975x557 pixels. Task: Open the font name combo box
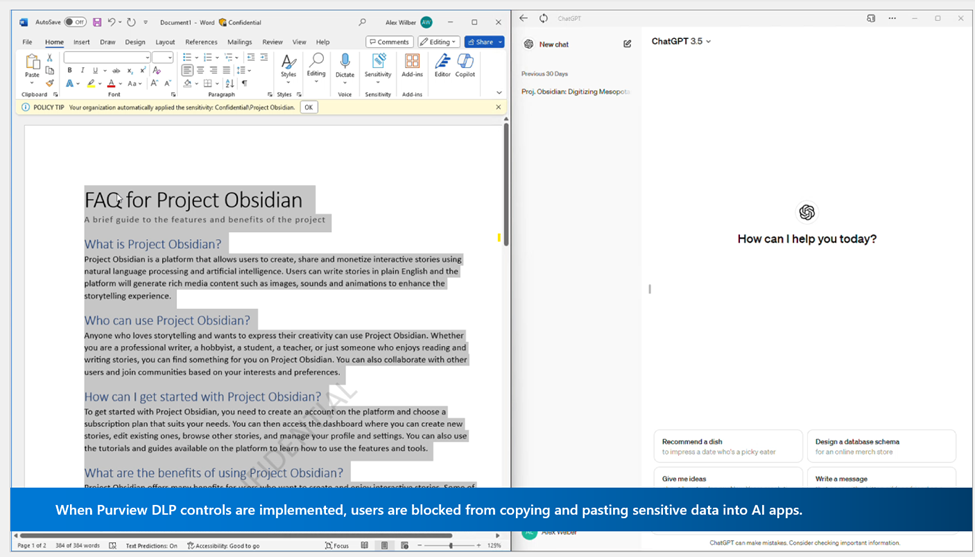107,57
